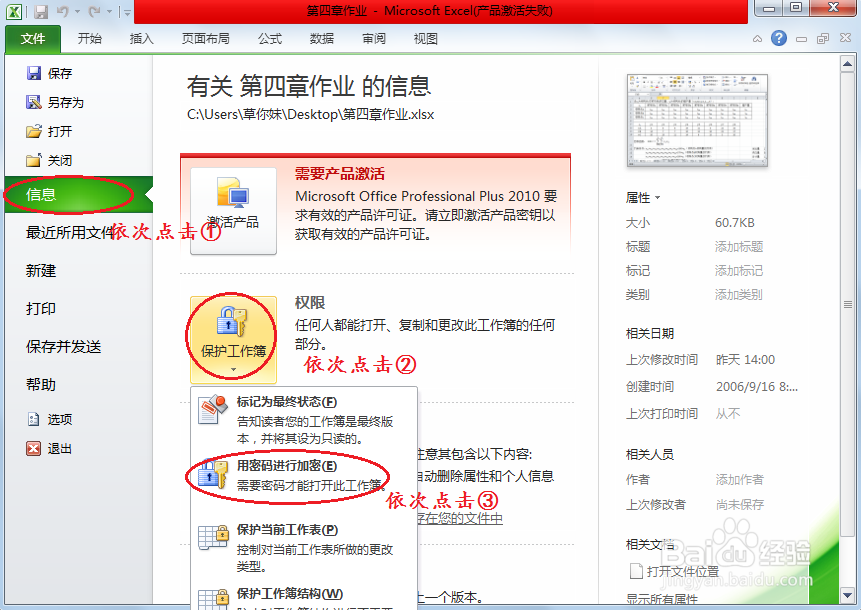861x610 pixels.
Task: Click the workbook window minimize icon below title bar
Action: click(x=801, y=39)
